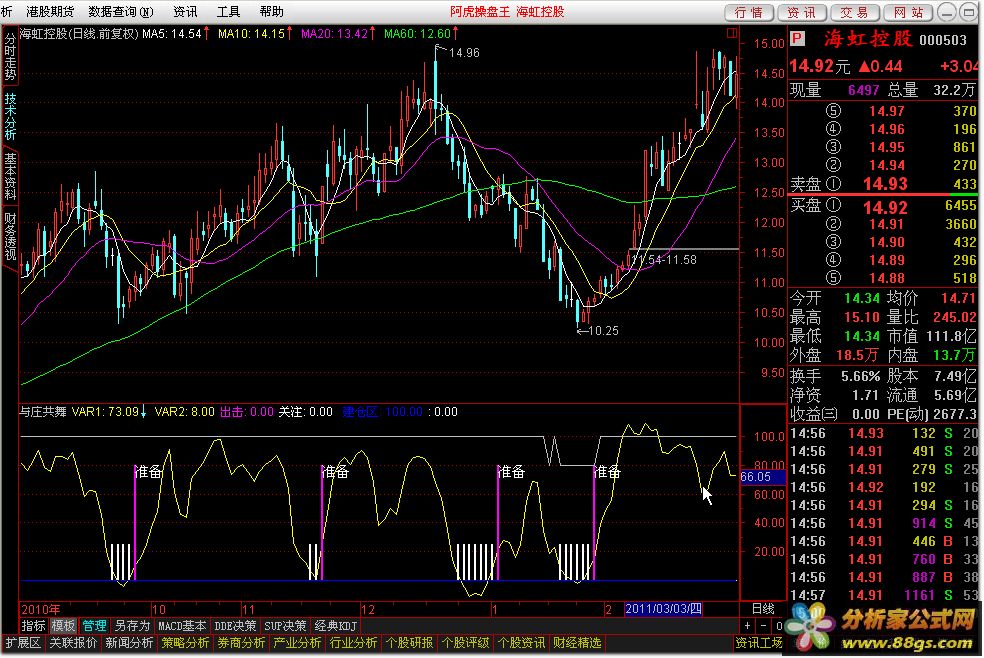Click the 日线 period selector
The height and width of the screenshot is (658, 984).
(x=763, y=608)
